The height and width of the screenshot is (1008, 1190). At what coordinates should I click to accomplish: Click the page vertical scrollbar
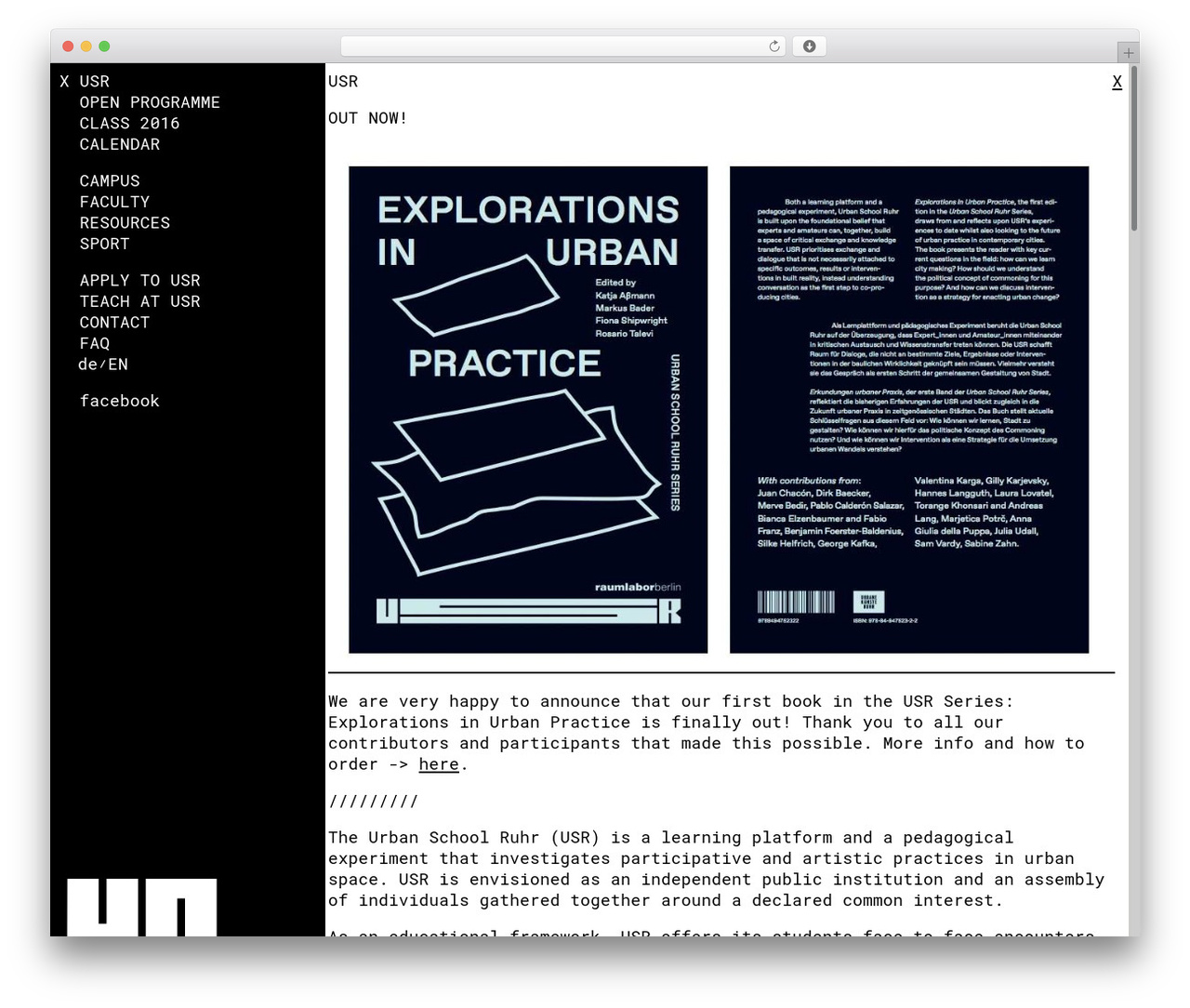(x=1134, y=149)
